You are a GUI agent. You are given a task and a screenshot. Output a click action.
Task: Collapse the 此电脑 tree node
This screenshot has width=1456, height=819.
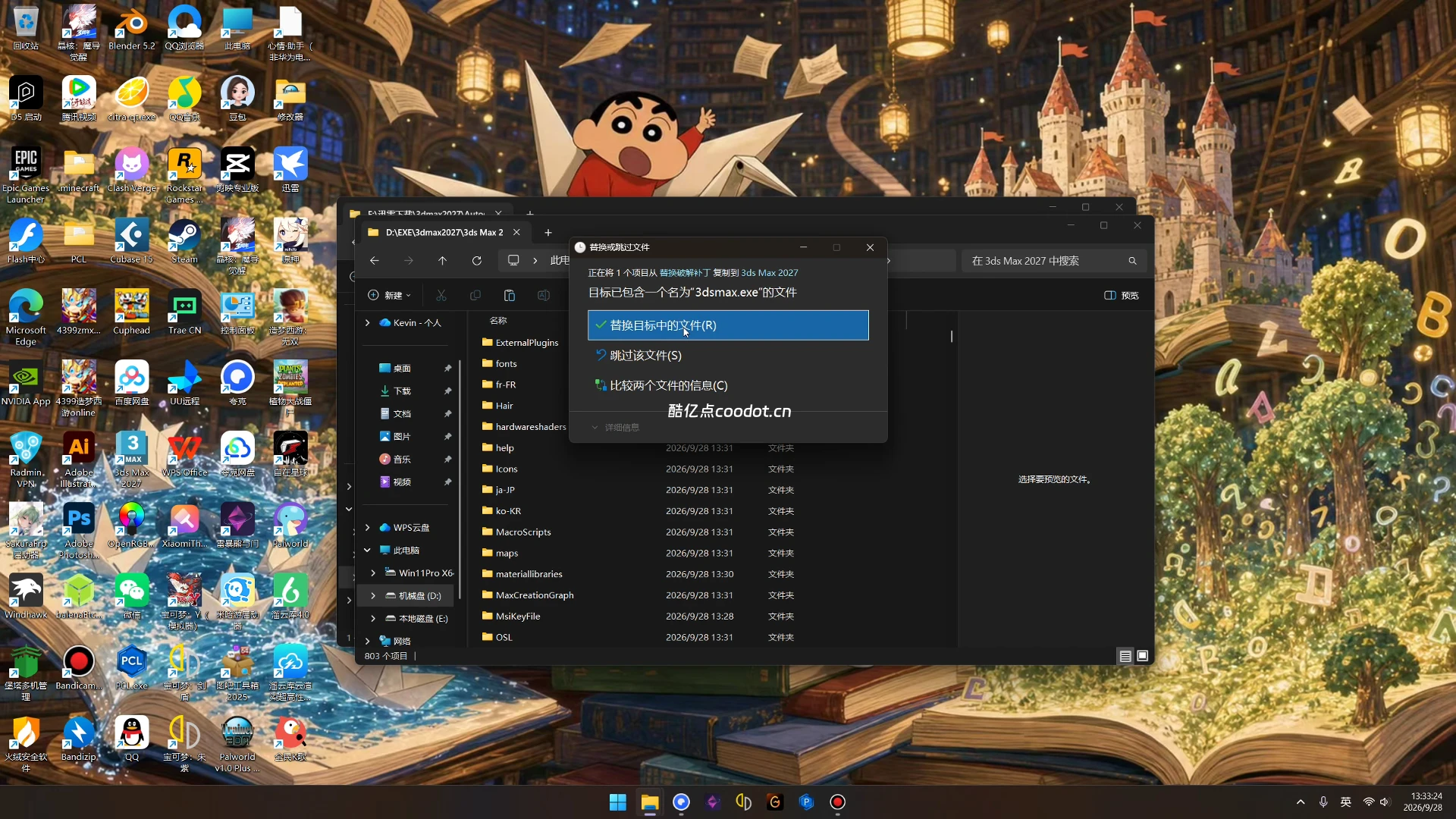[x=367, y=551]
